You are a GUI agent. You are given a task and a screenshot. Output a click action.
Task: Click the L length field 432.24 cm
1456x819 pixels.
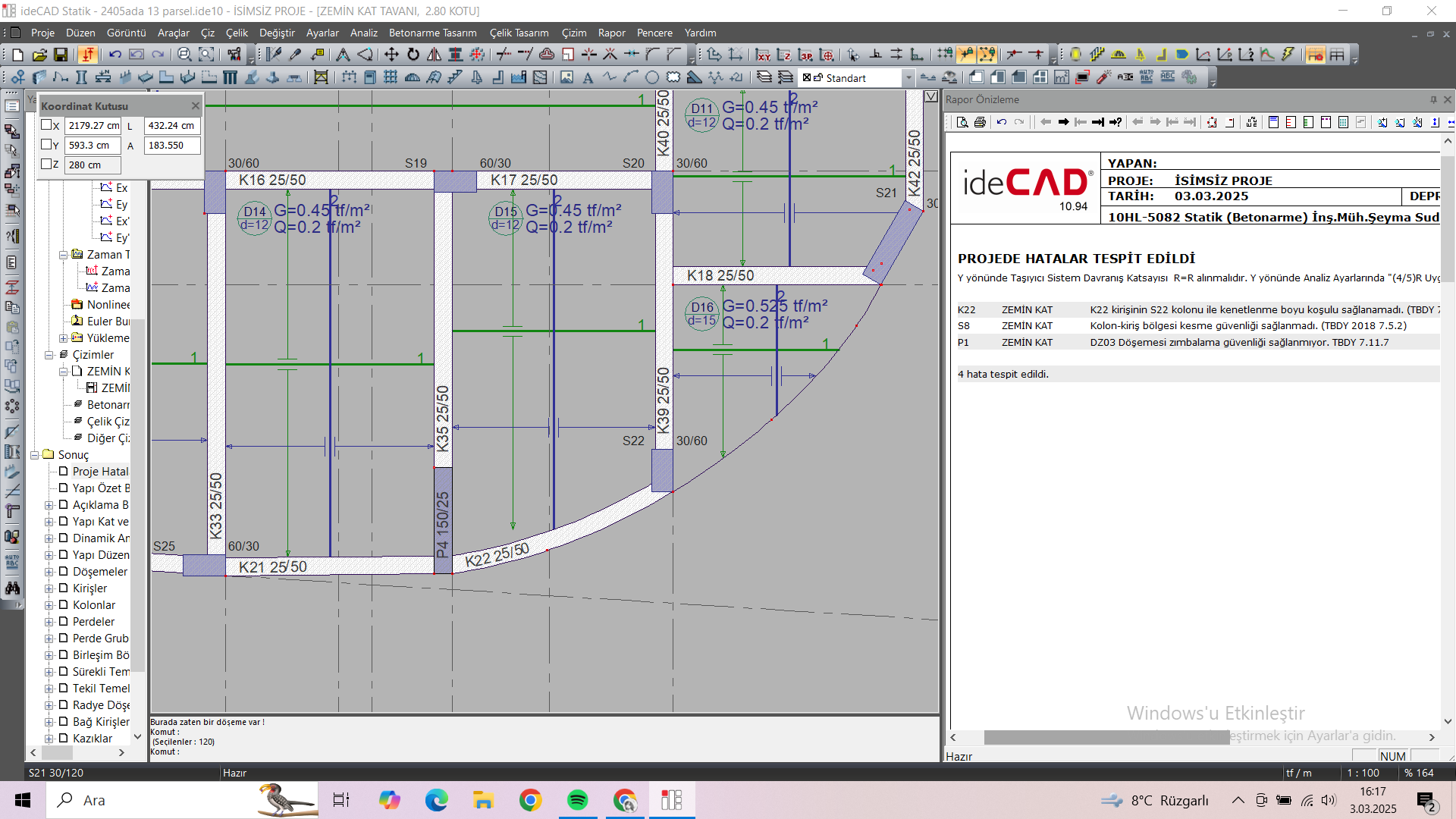coord(172,126)
